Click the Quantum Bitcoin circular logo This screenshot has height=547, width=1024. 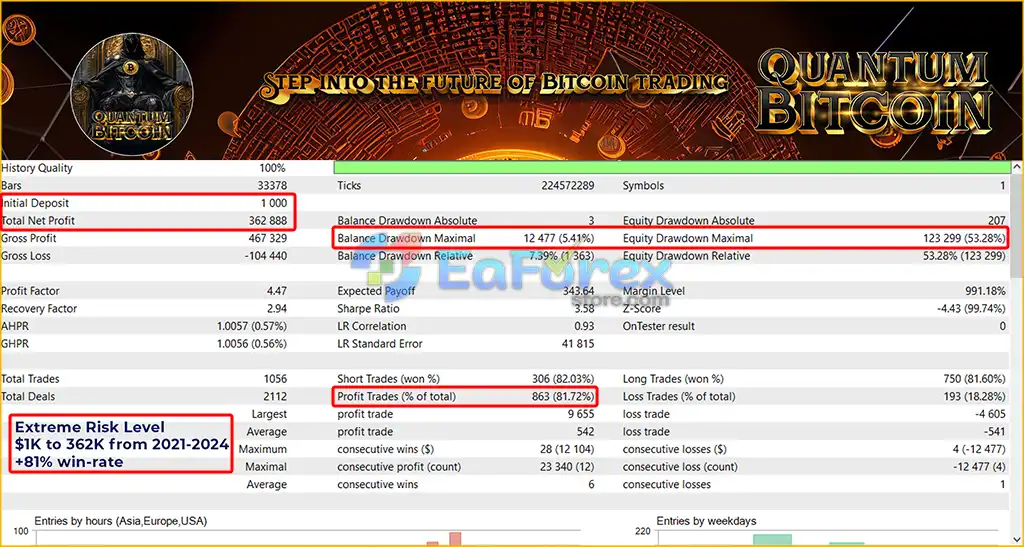[x=131, y=95]
